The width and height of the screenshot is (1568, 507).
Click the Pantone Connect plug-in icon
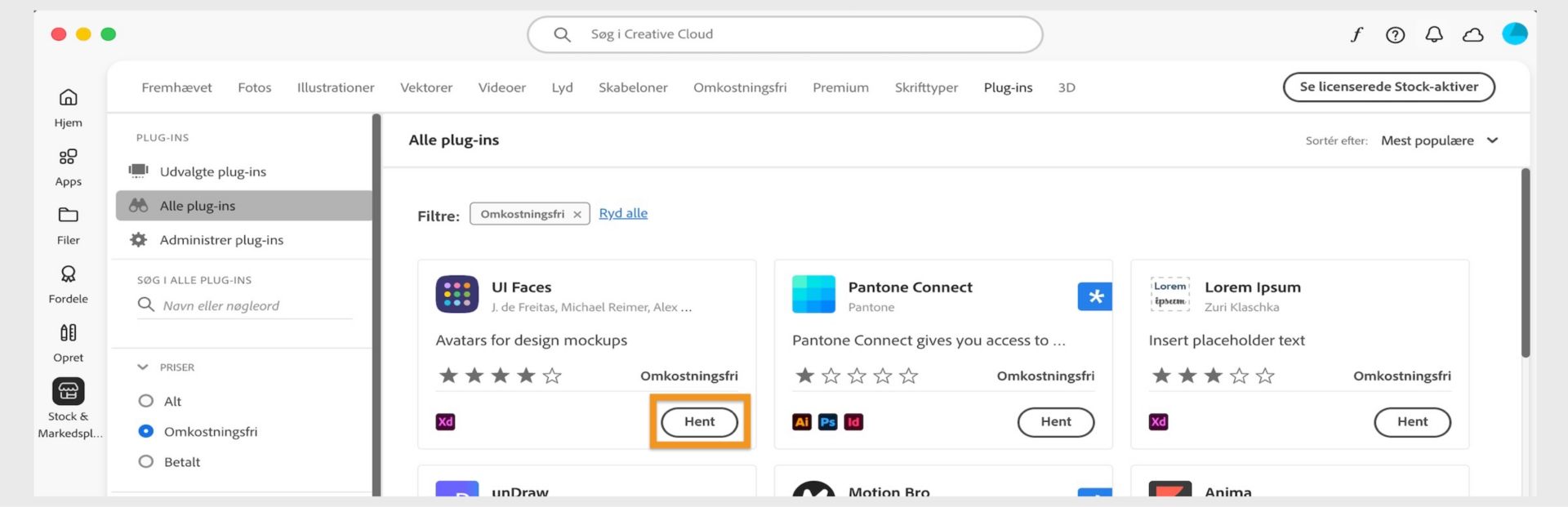point(813,294)
